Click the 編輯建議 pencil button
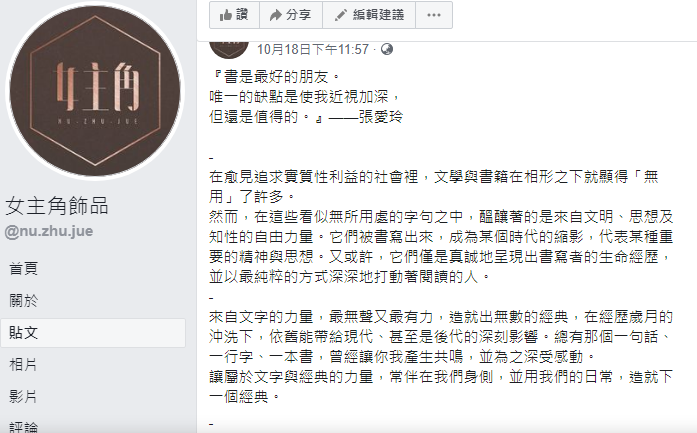Image resolution: width=697 pixels, height=433 pixels. click(x=369, y=15)
